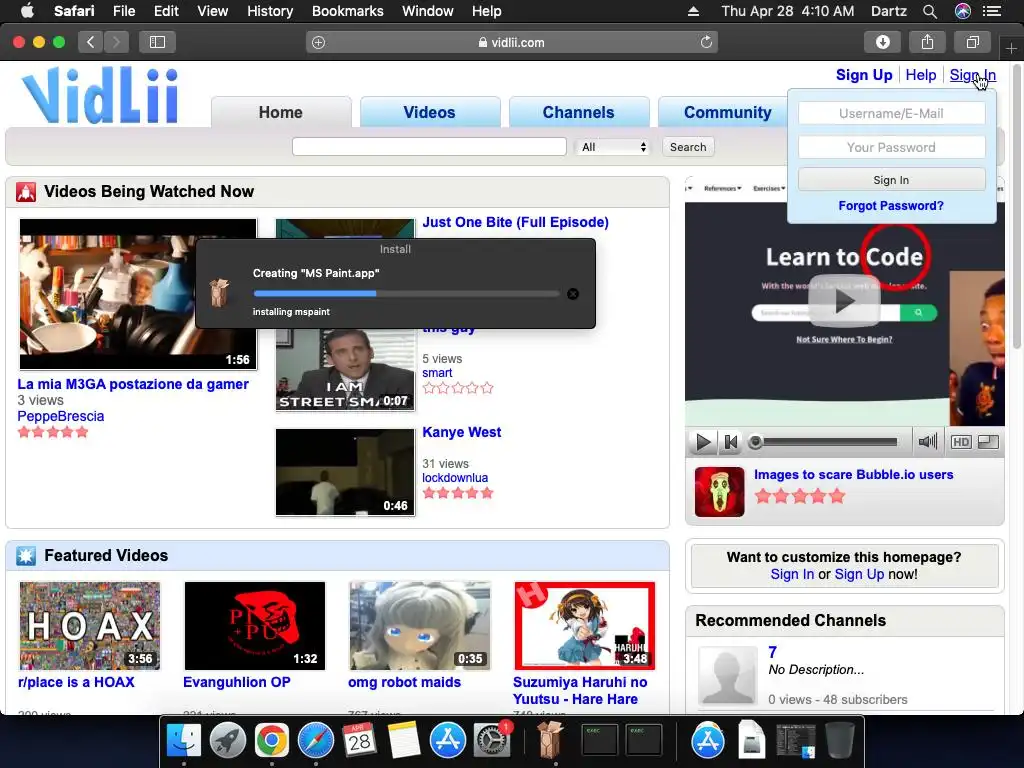Open Trash in the Dock
This screenshot has height=768, width=1024.
click(x=840, y=741)
